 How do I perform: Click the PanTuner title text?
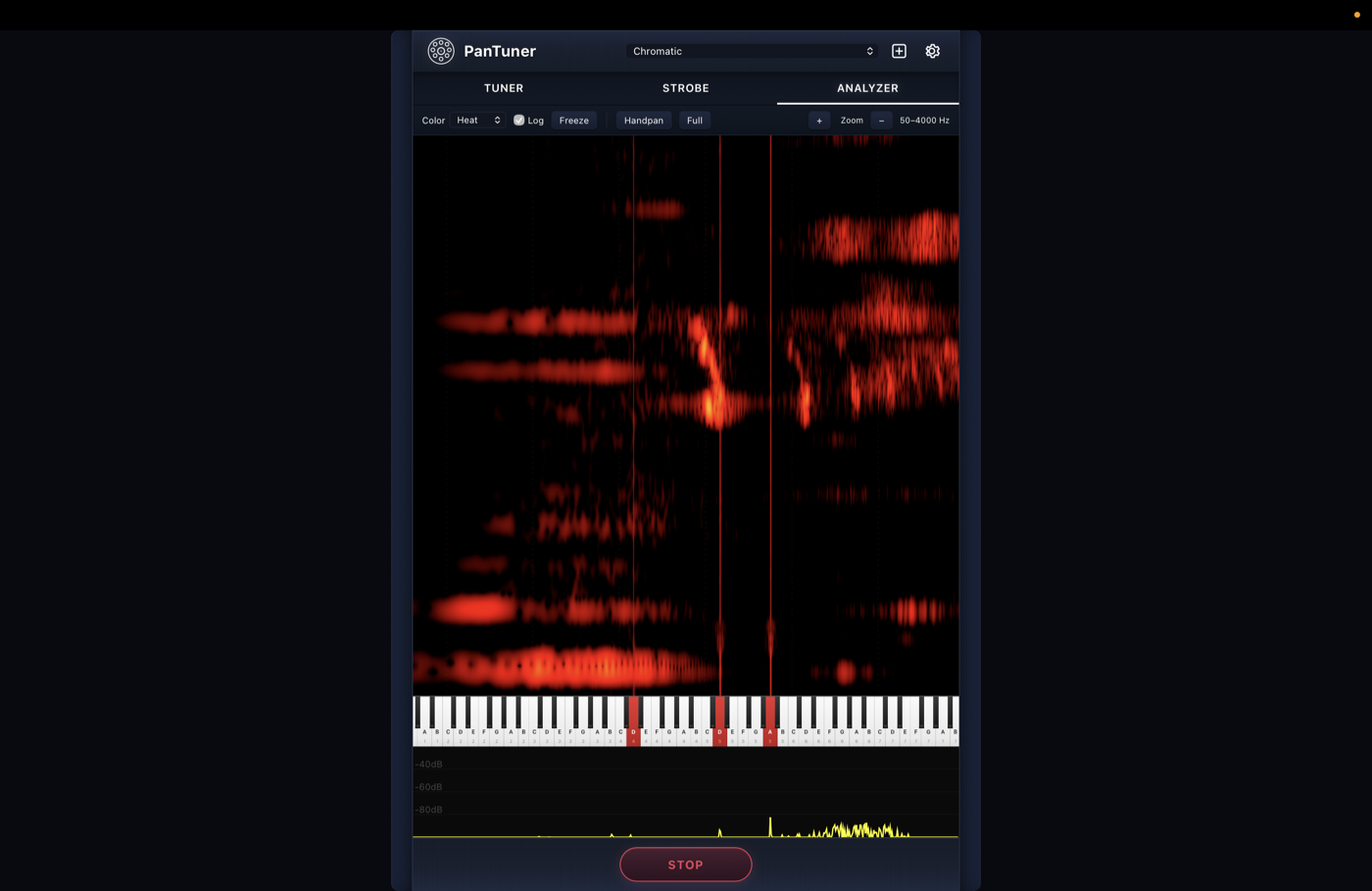click(x=500, y=51)
